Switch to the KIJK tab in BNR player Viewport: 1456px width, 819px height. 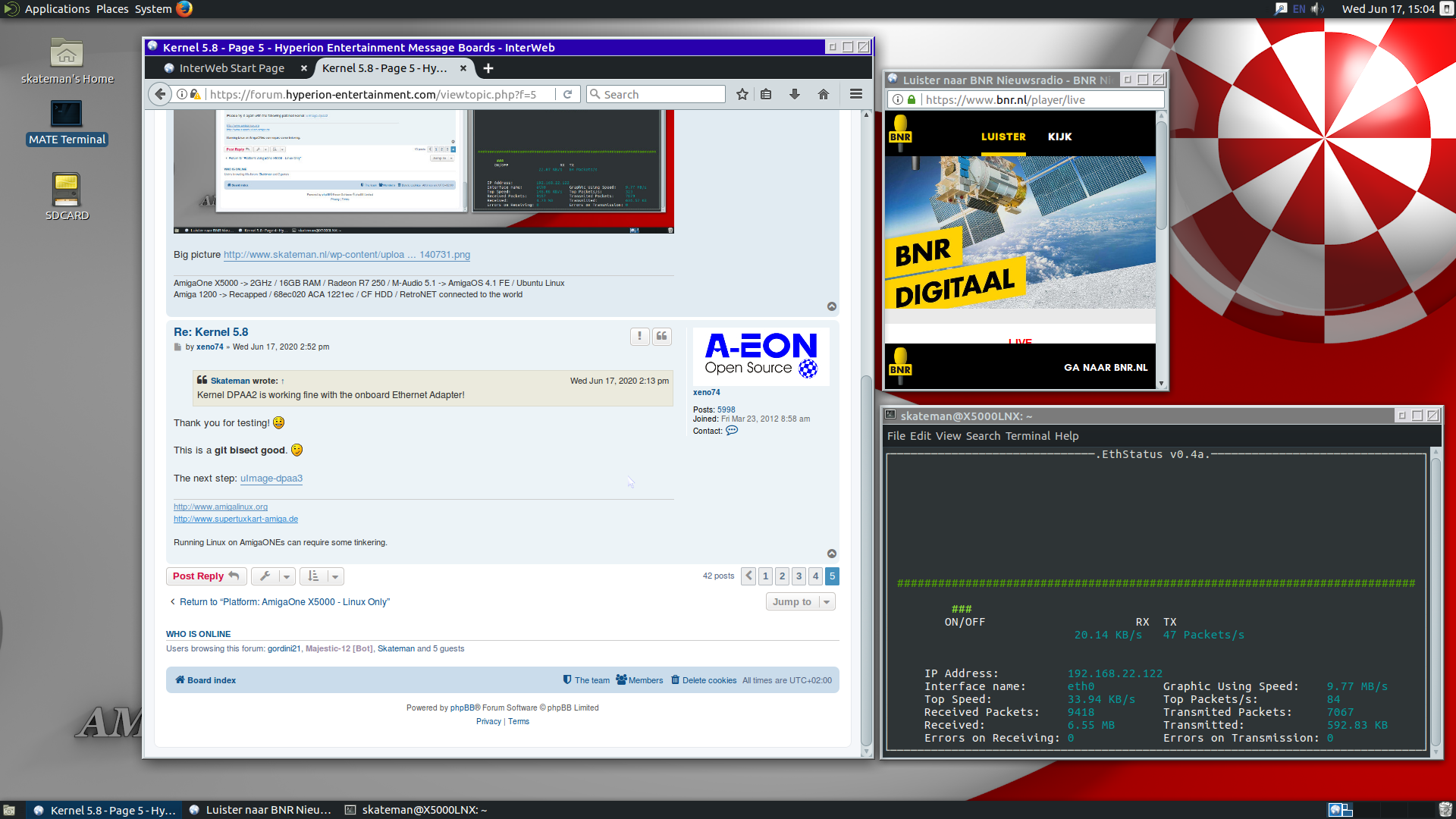(1060, 137)
